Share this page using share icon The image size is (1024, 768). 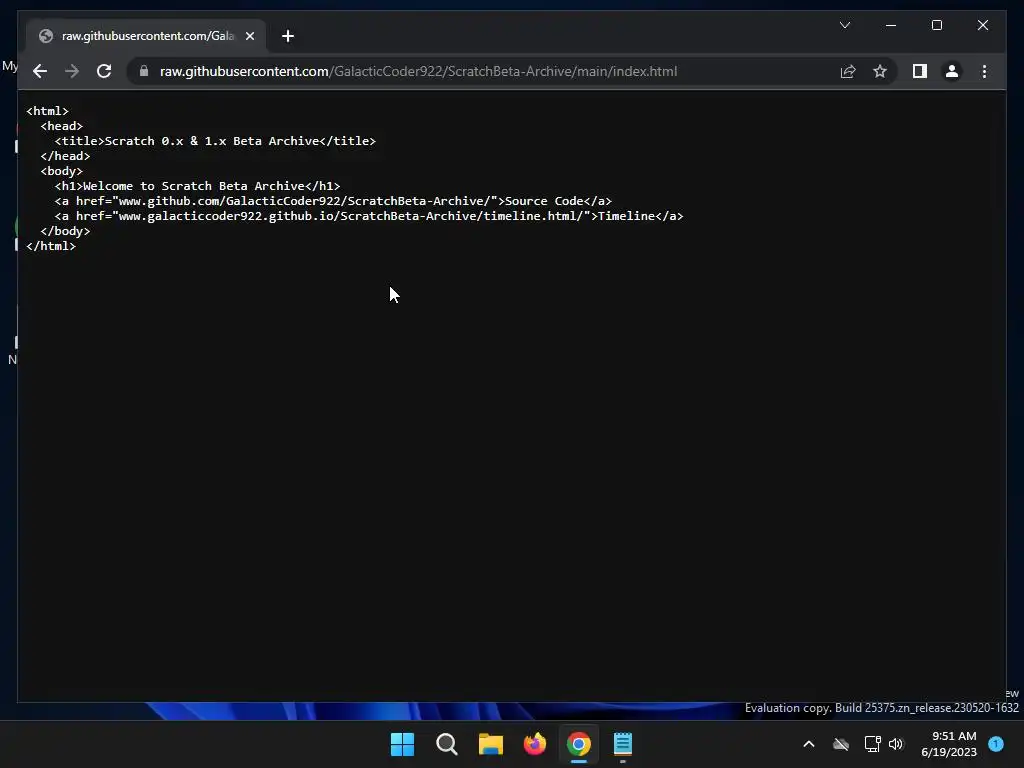pyautogui.click(x=848, y=71)
